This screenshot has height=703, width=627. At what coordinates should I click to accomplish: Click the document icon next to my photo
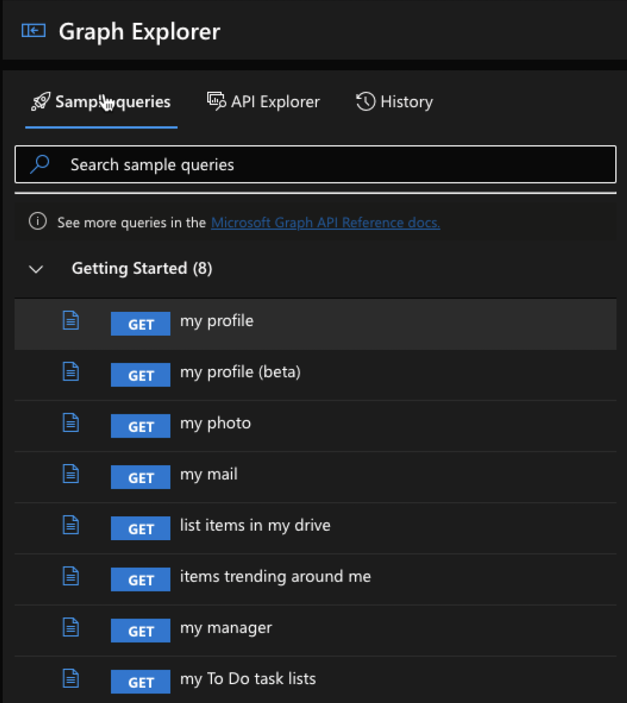coord(71,423)
